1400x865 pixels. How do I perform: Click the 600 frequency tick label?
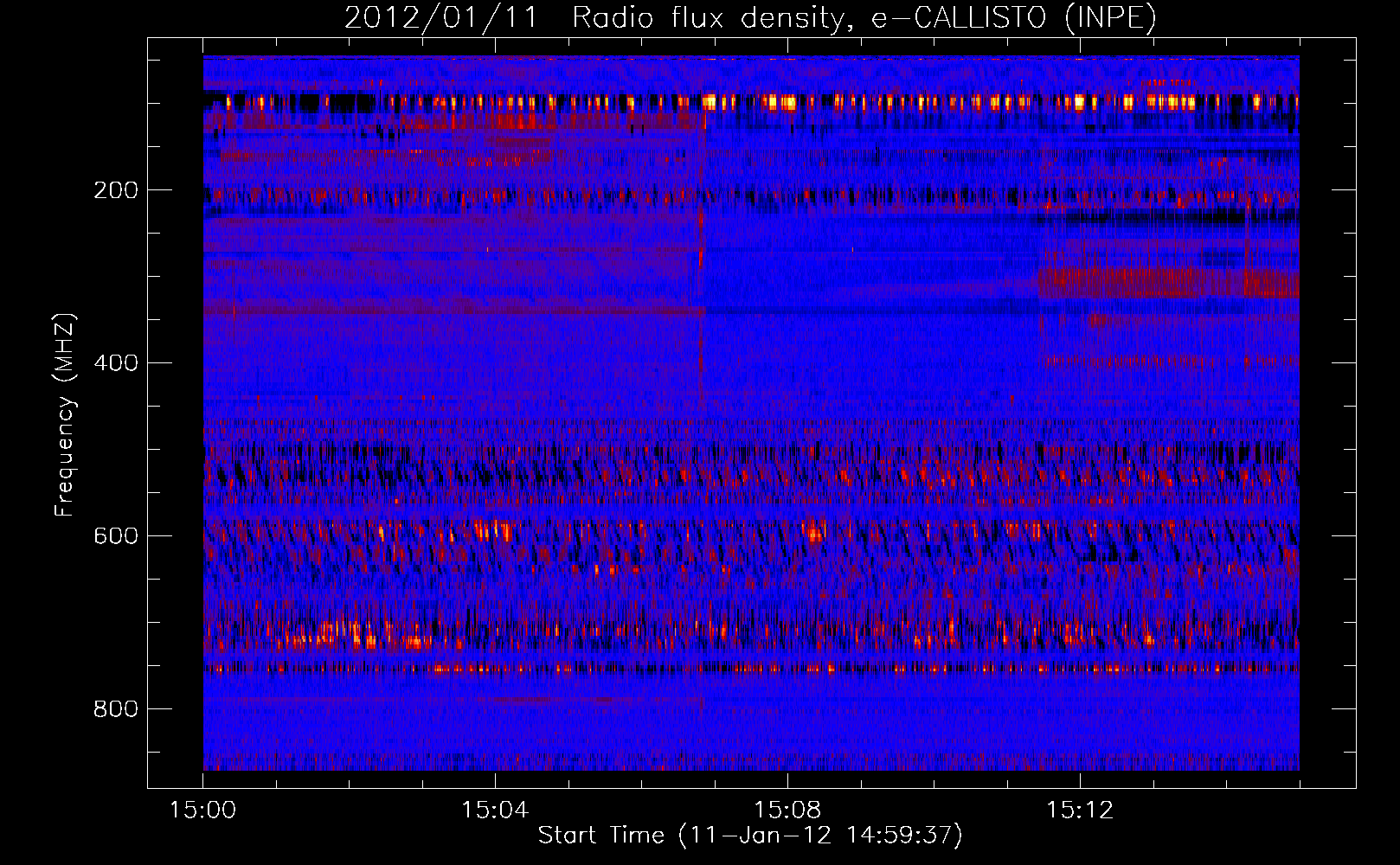click(116, 536)
